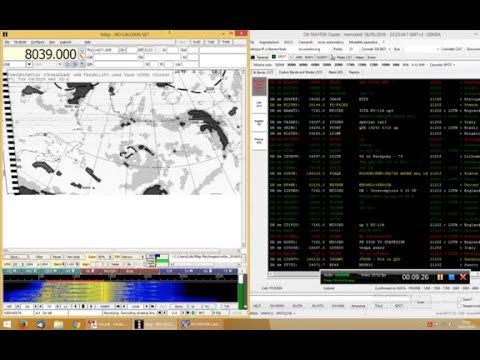This screenshot has height=360, width=480.
Task: Close the recorder overlay with the red X
Action: (463, 277)
